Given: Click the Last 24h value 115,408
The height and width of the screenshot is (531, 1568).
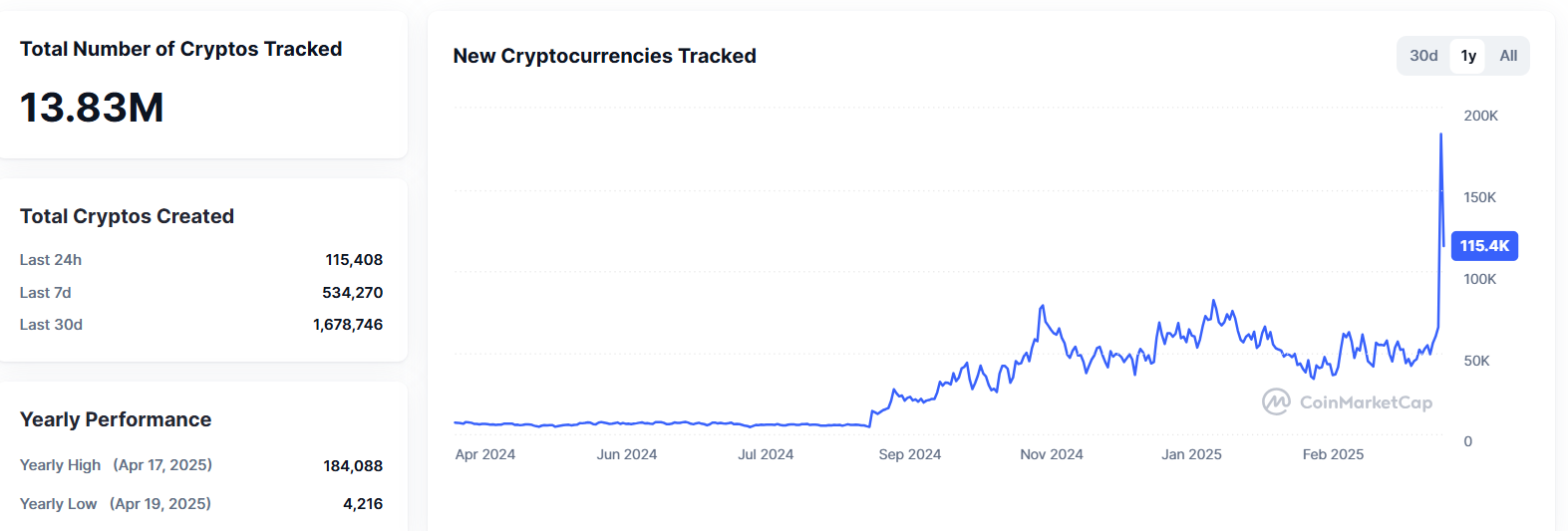Looking at the screenshot, I should click(x=354, y=260).
